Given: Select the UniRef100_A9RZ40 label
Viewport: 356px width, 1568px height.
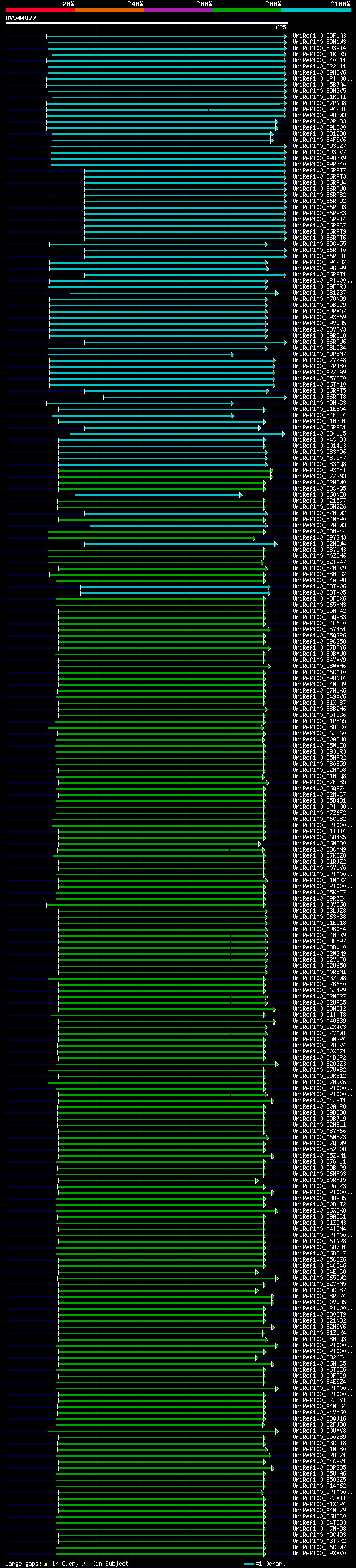Looking at the screenshot, I should point(319,164).
